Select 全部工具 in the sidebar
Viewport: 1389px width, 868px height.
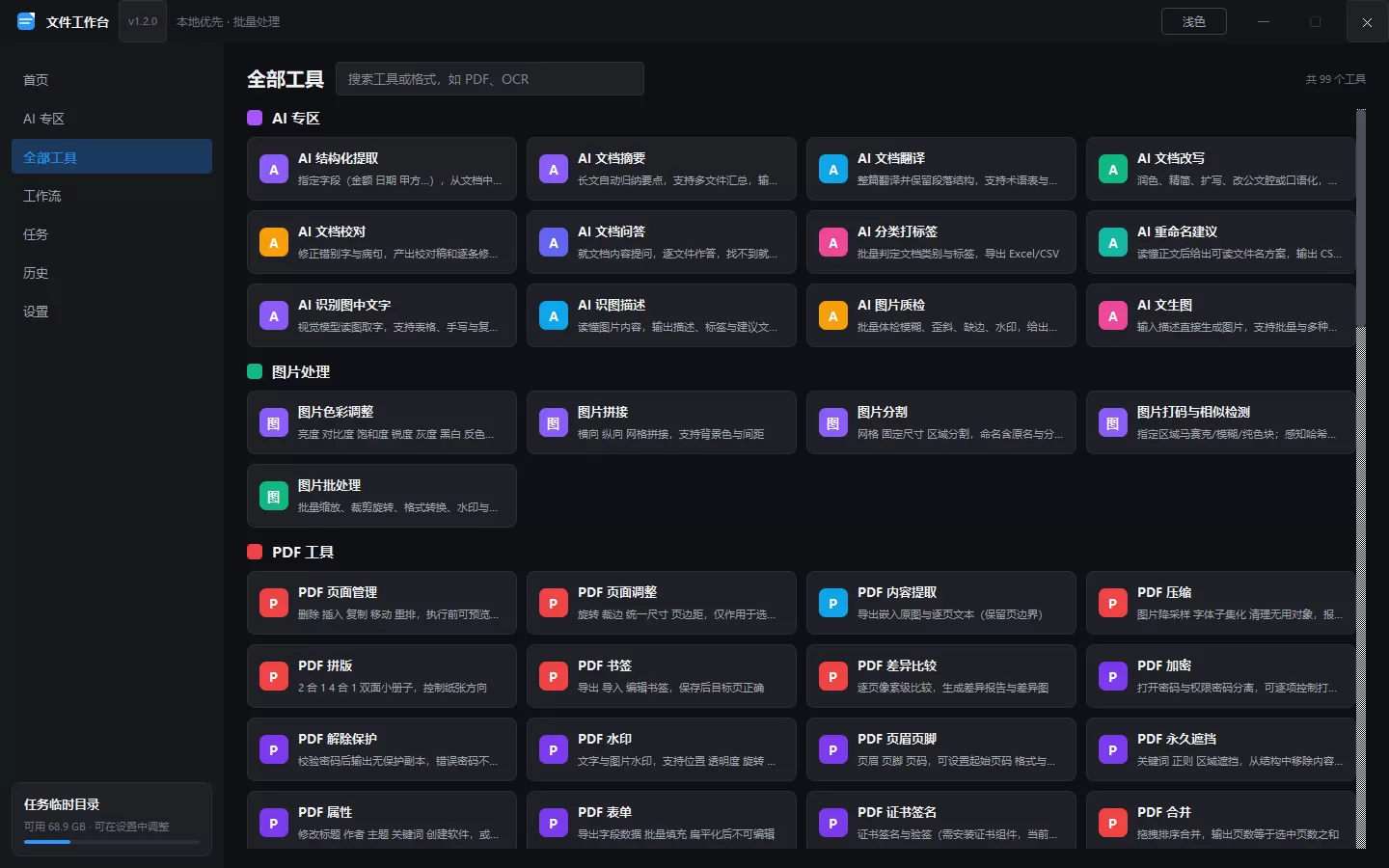click(112, 157)
